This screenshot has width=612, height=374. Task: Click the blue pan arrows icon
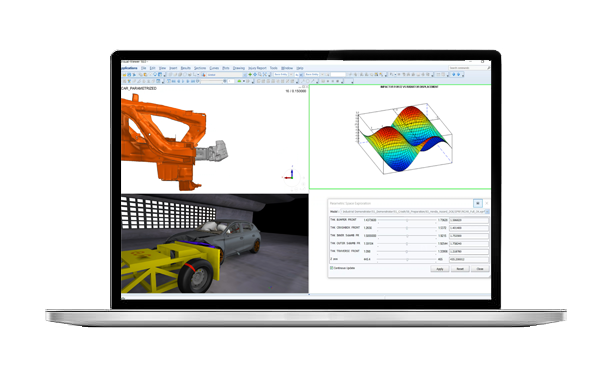click(255, 75)
